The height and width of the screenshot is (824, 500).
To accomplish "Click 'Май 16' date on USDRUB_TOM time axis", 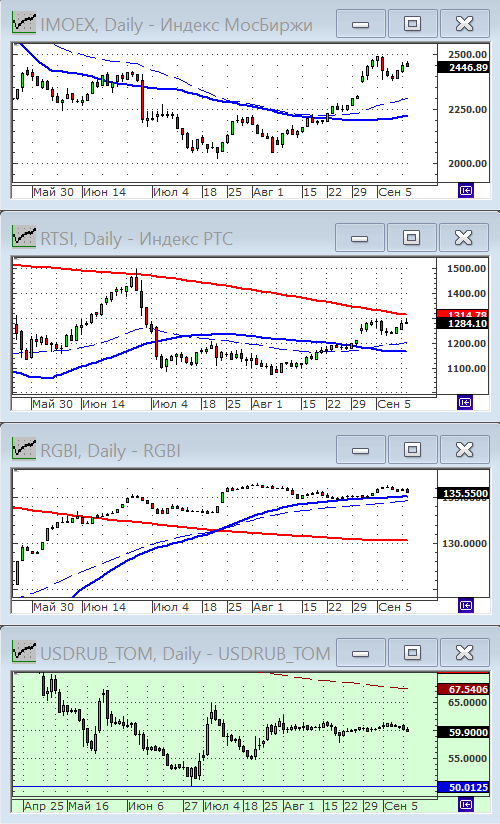I will point(88,806).
